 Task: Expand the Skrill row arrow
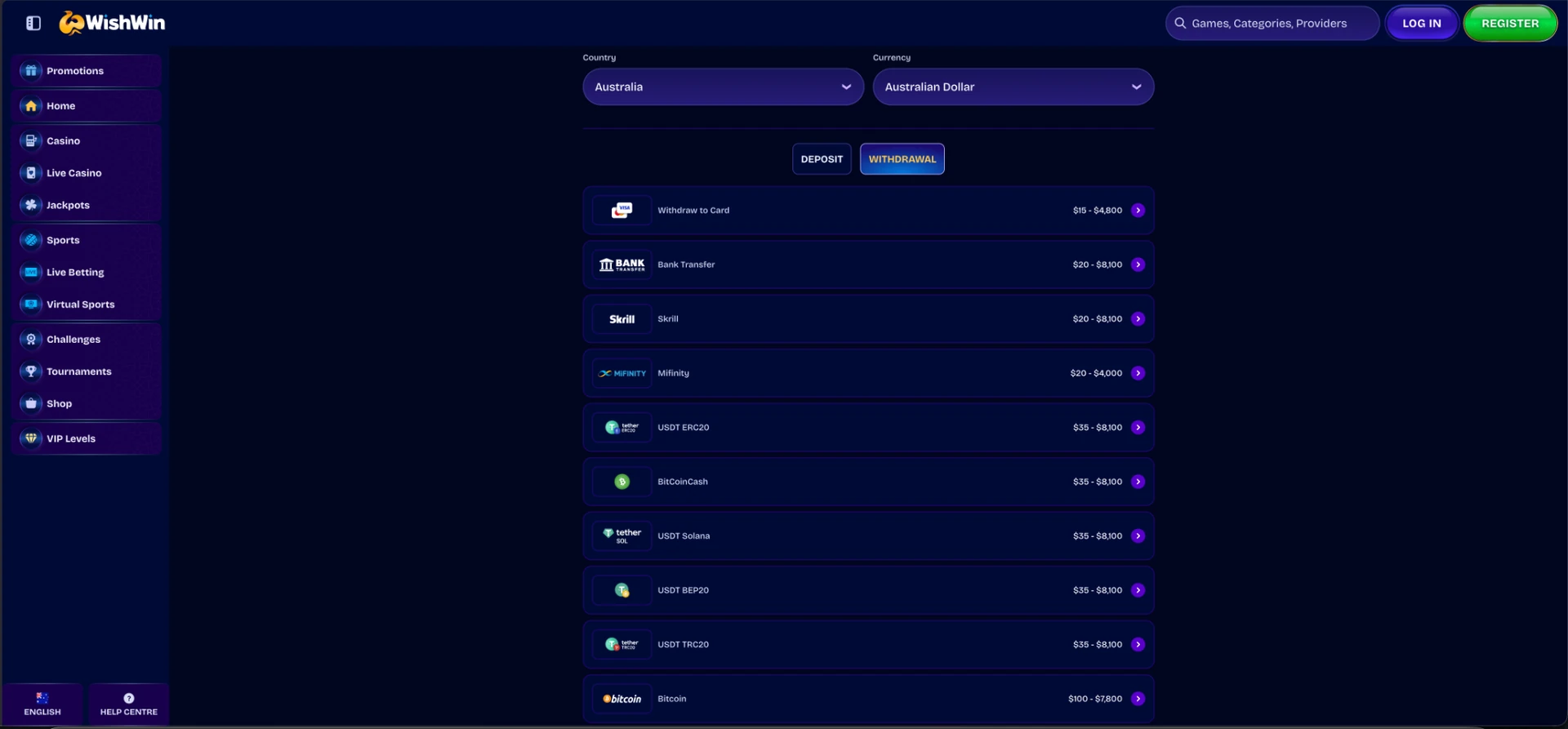(x=1138, y=319)
